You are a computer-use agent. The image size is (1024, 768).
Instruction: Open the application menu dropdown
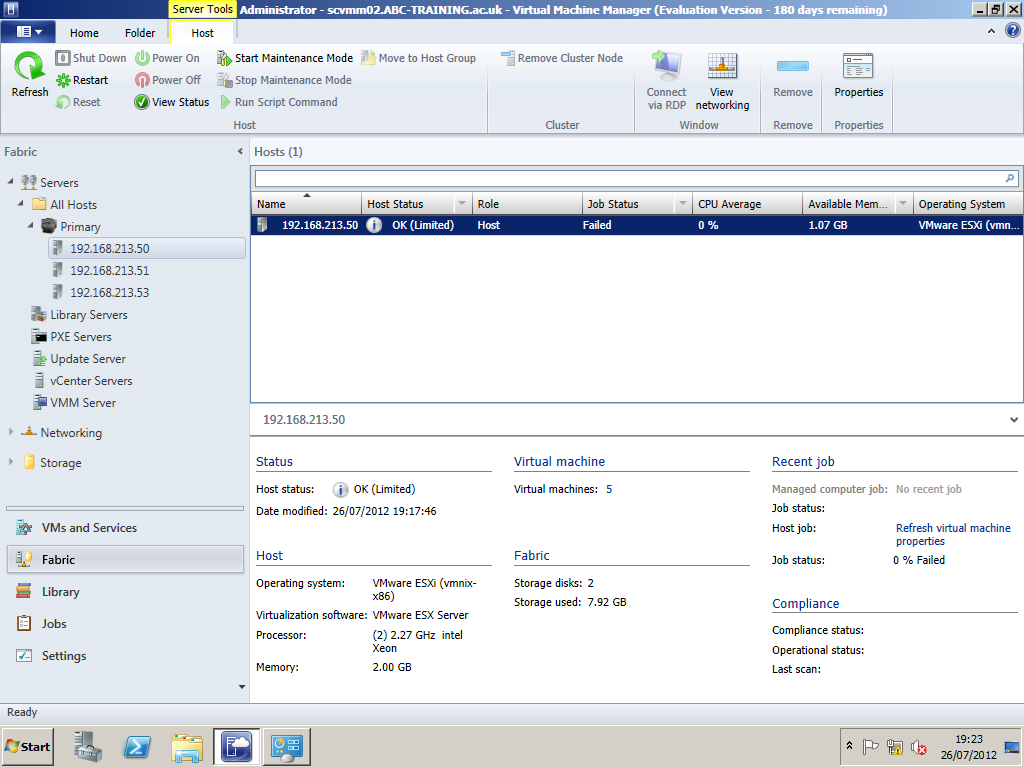27,31
